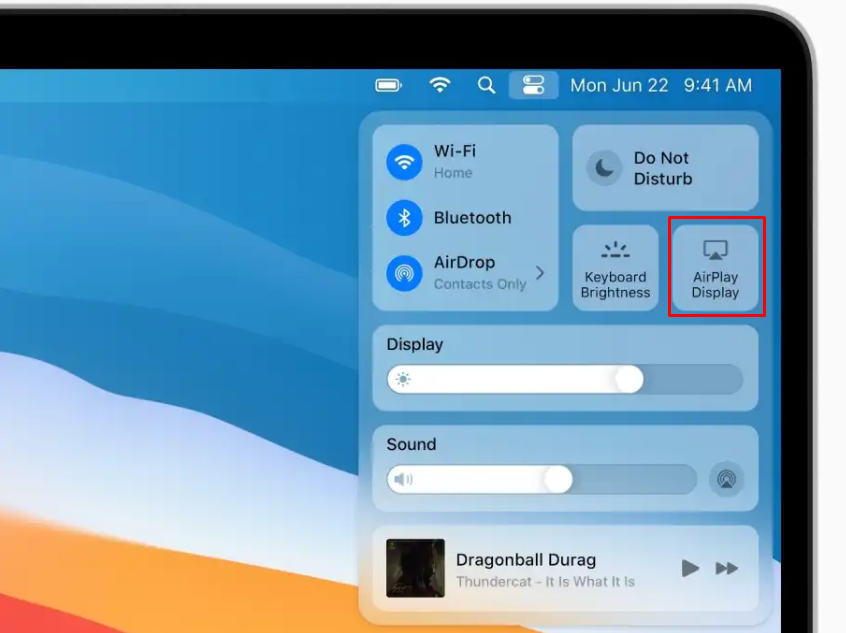The height and width of the screenshot is (633, 846).
Task: Click the Sound section heading
Action: tap(411, 444)
